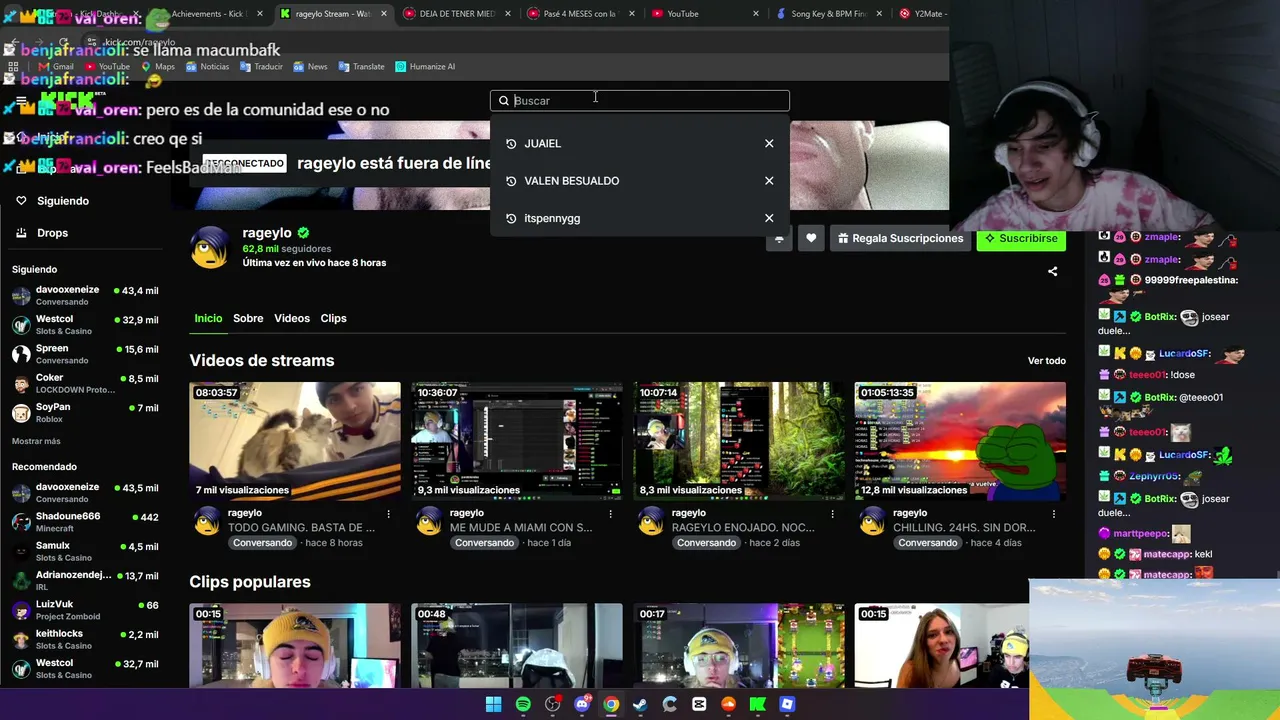Open Coker channel in sidebar
This screenshot has height=720, width=1280.
pos(85,383)
